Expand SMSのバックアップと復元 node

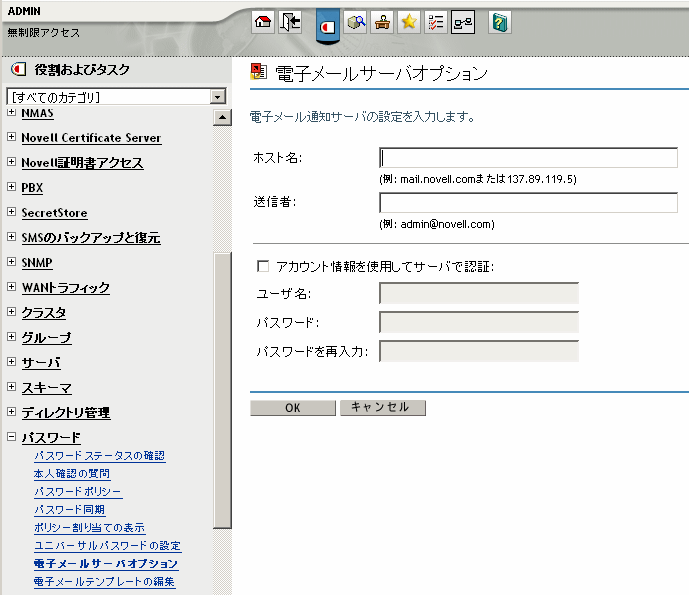click(12, 237)
